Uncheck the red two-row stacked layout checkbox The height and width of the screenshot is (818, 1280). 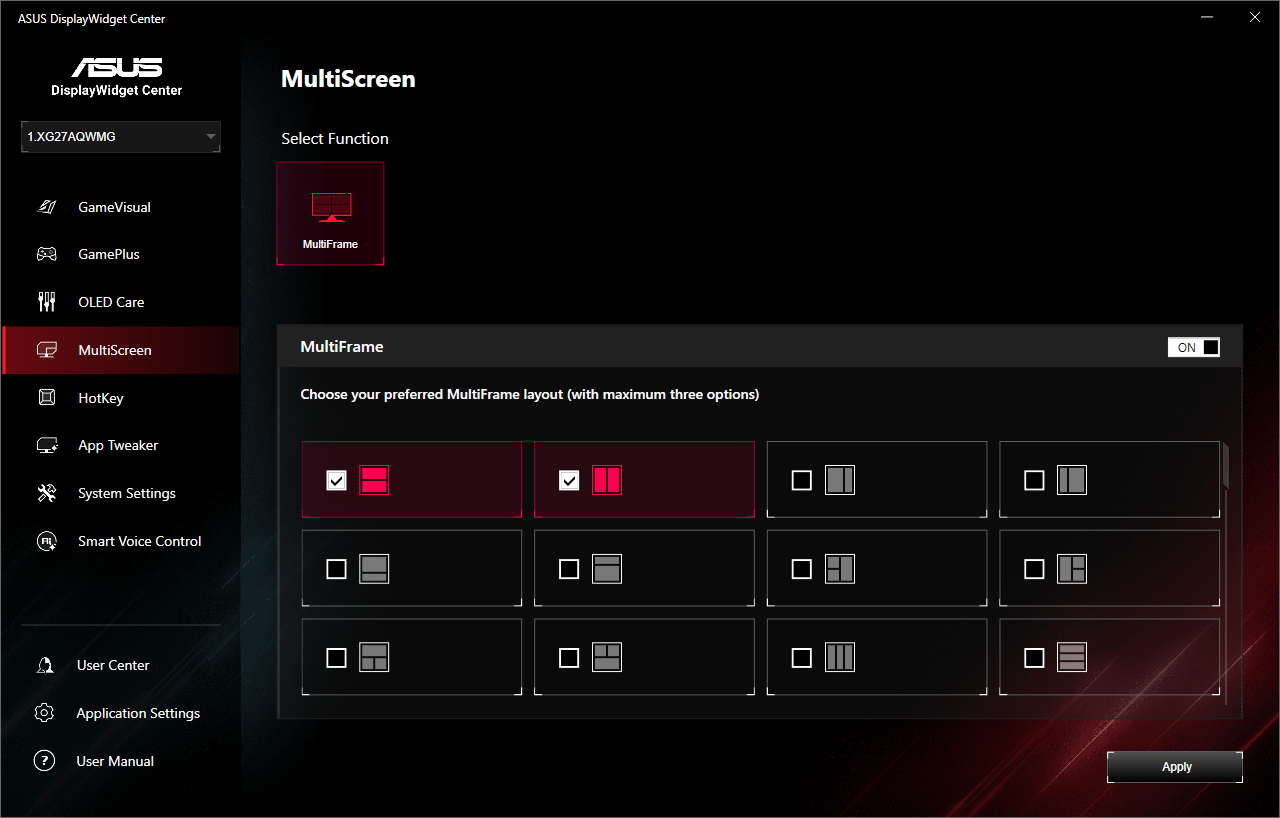(x=337, y=481)
